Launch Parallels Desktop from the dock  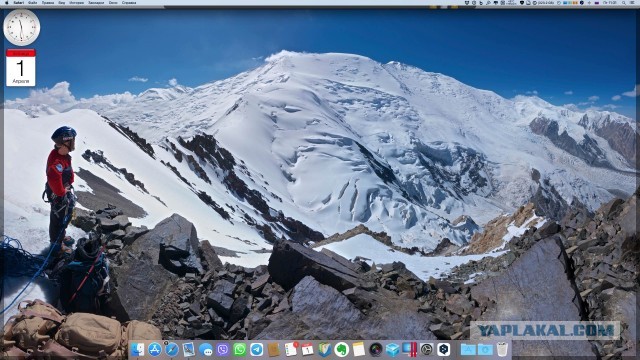pos(409,349)
